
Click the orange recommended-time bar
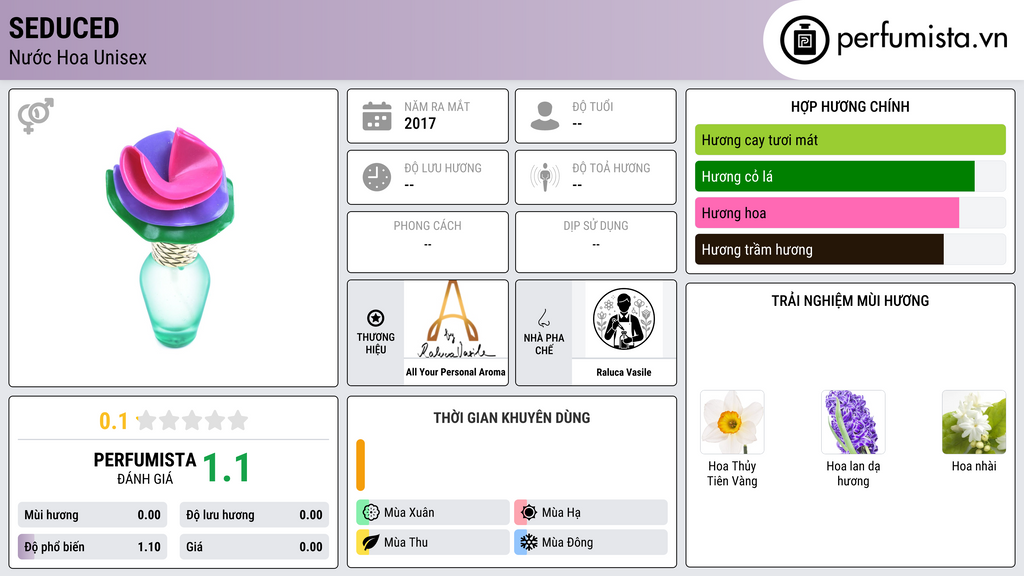pos(360,465)
